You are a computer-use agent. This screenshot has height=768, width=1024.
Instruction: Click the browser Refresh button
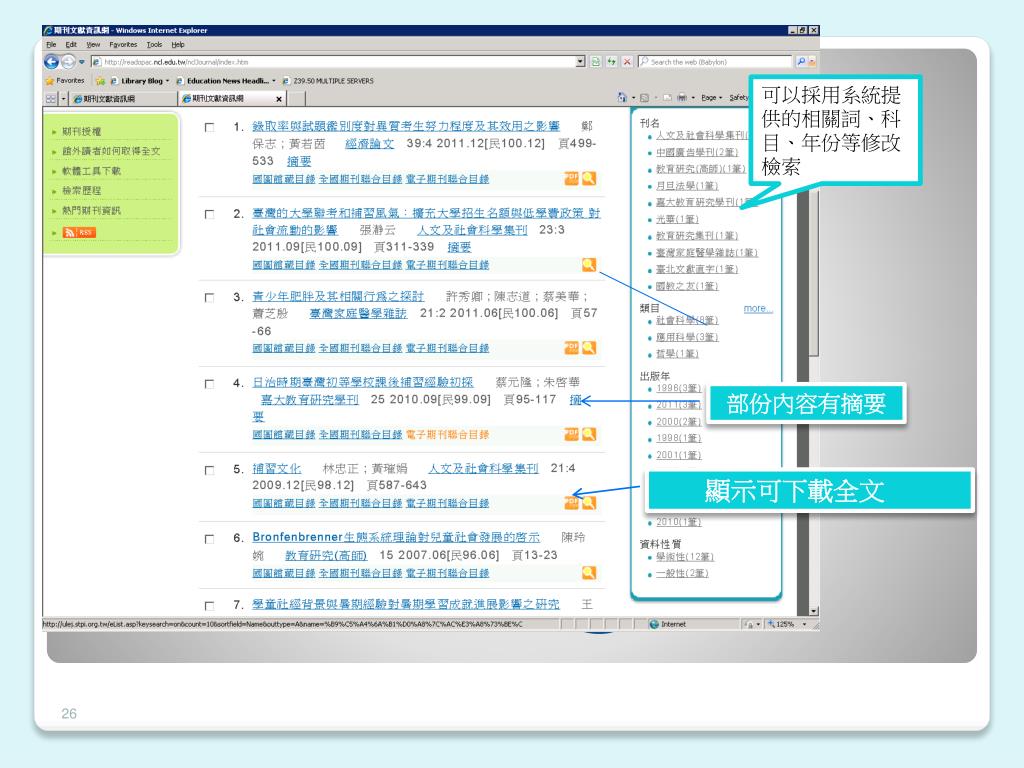tap(596, 62)
